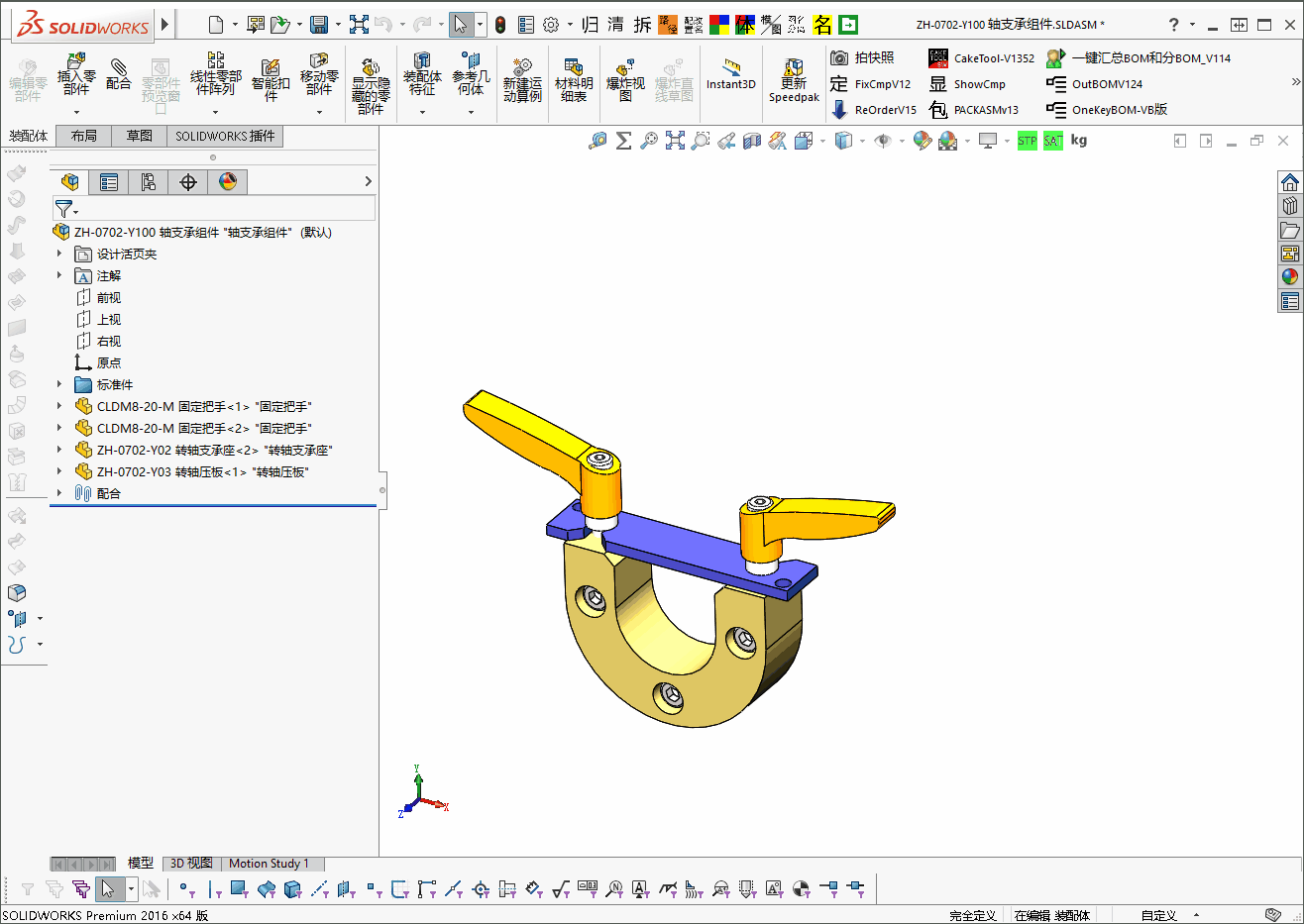Expand the 配合 mates group
1304x924 pixels.
coord(59,493)
